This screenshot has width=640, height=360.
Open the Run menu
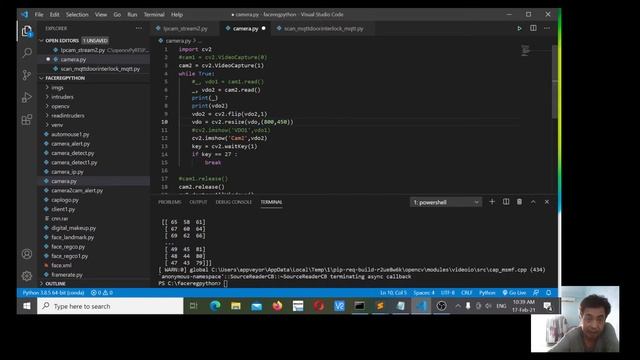click(x=132, y=14)
